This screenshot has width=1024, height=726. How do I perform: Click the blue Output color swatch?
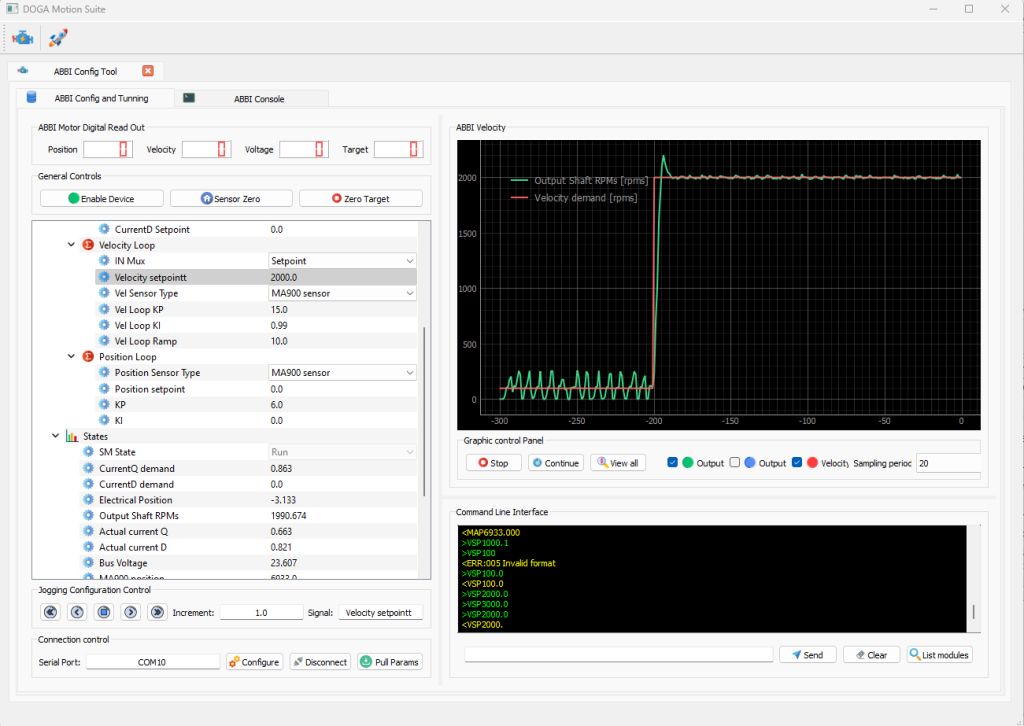pyautogui.click(x=750, y=462)
